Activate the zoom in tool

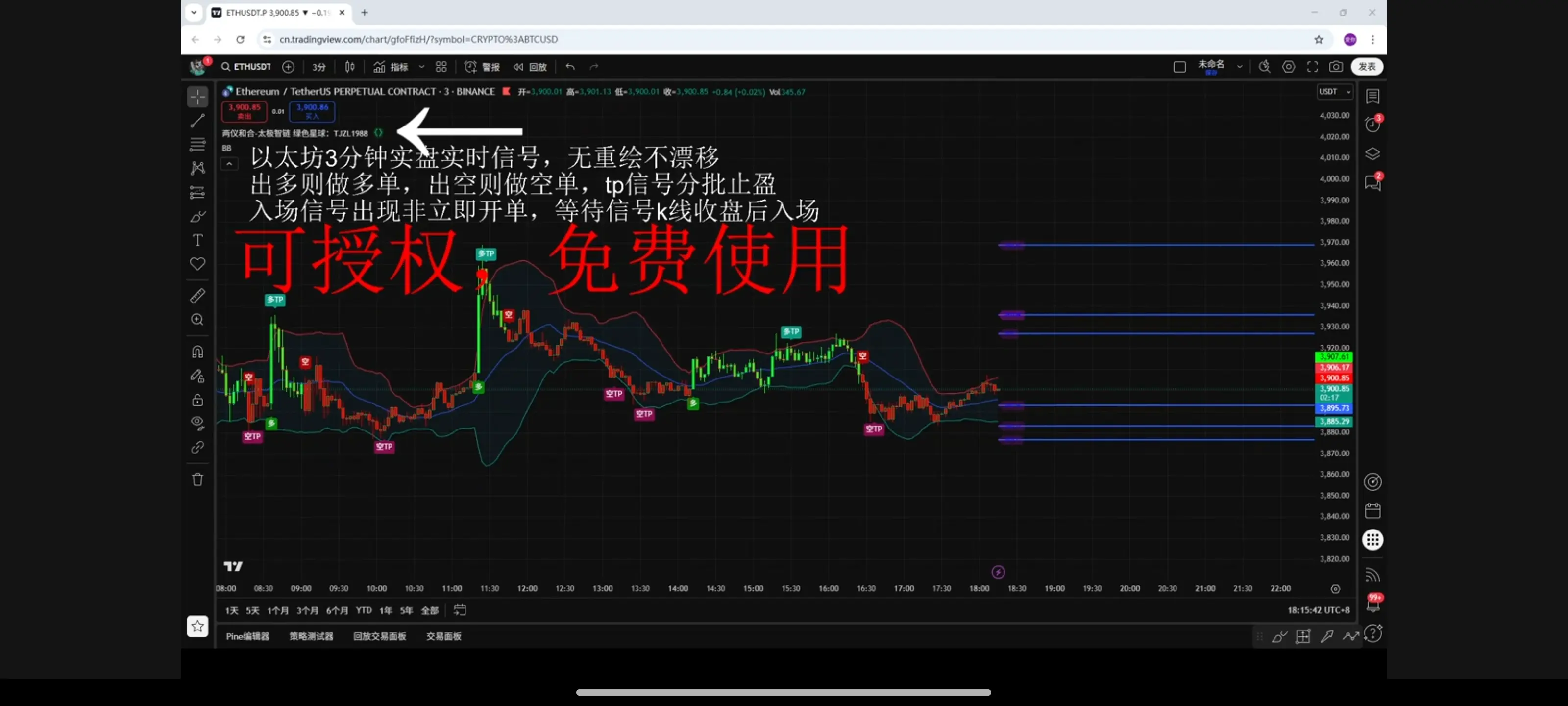[197, 320]
